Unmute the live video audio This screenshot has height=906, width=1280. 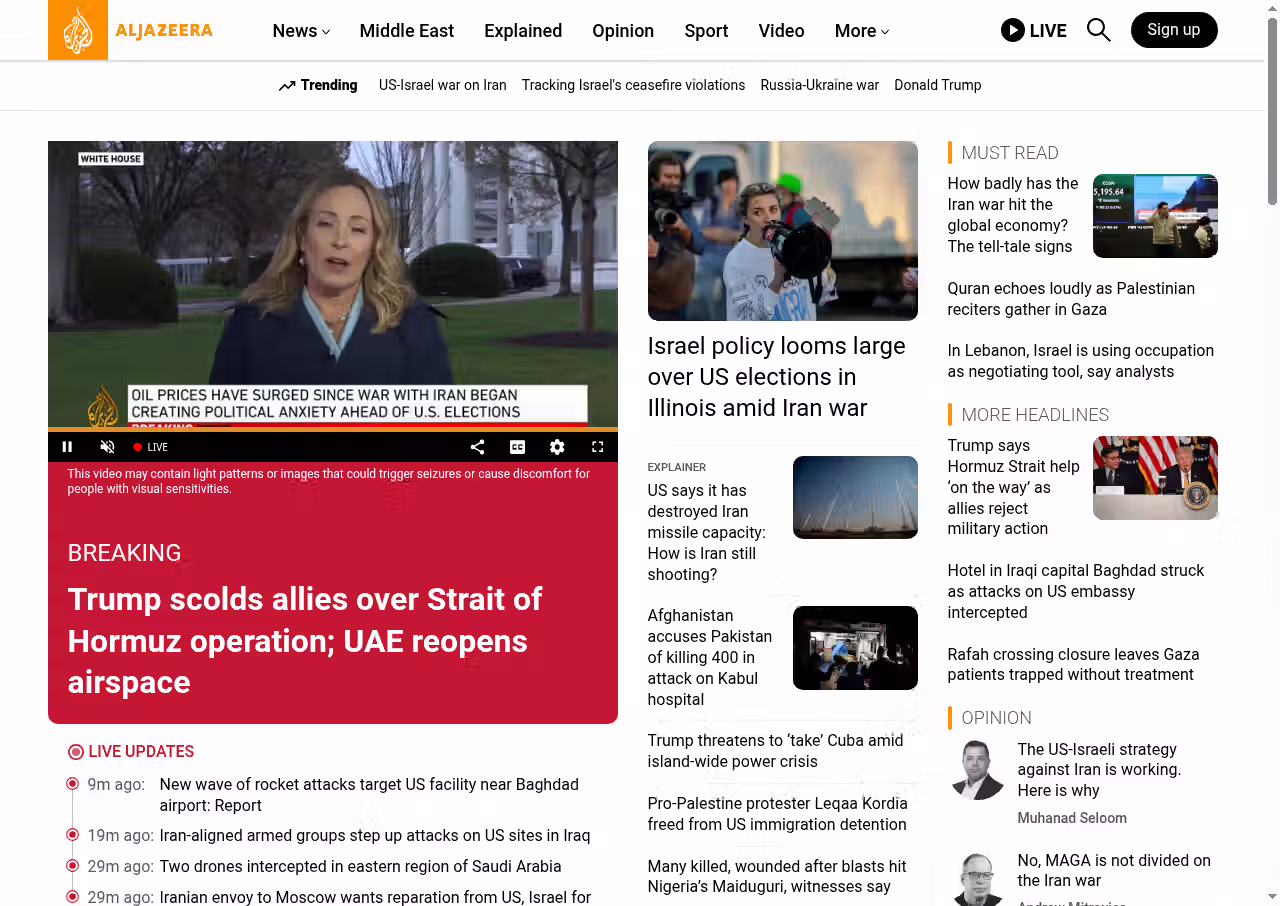pyautogui.click(x=108, y=447)
